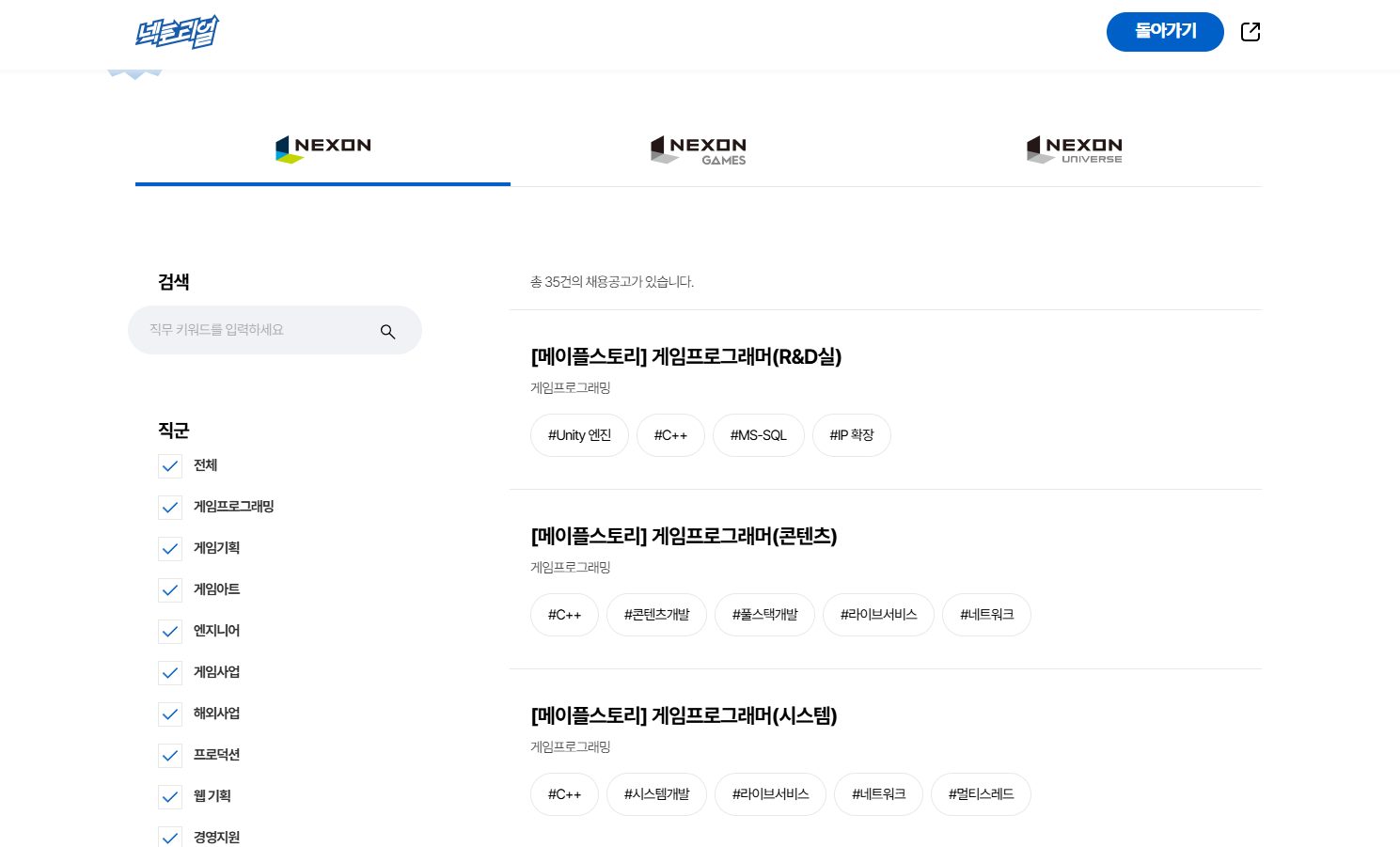Click the #풀스택개발 tag
This screenshot has height=847, width=1400.
point(764,615)
